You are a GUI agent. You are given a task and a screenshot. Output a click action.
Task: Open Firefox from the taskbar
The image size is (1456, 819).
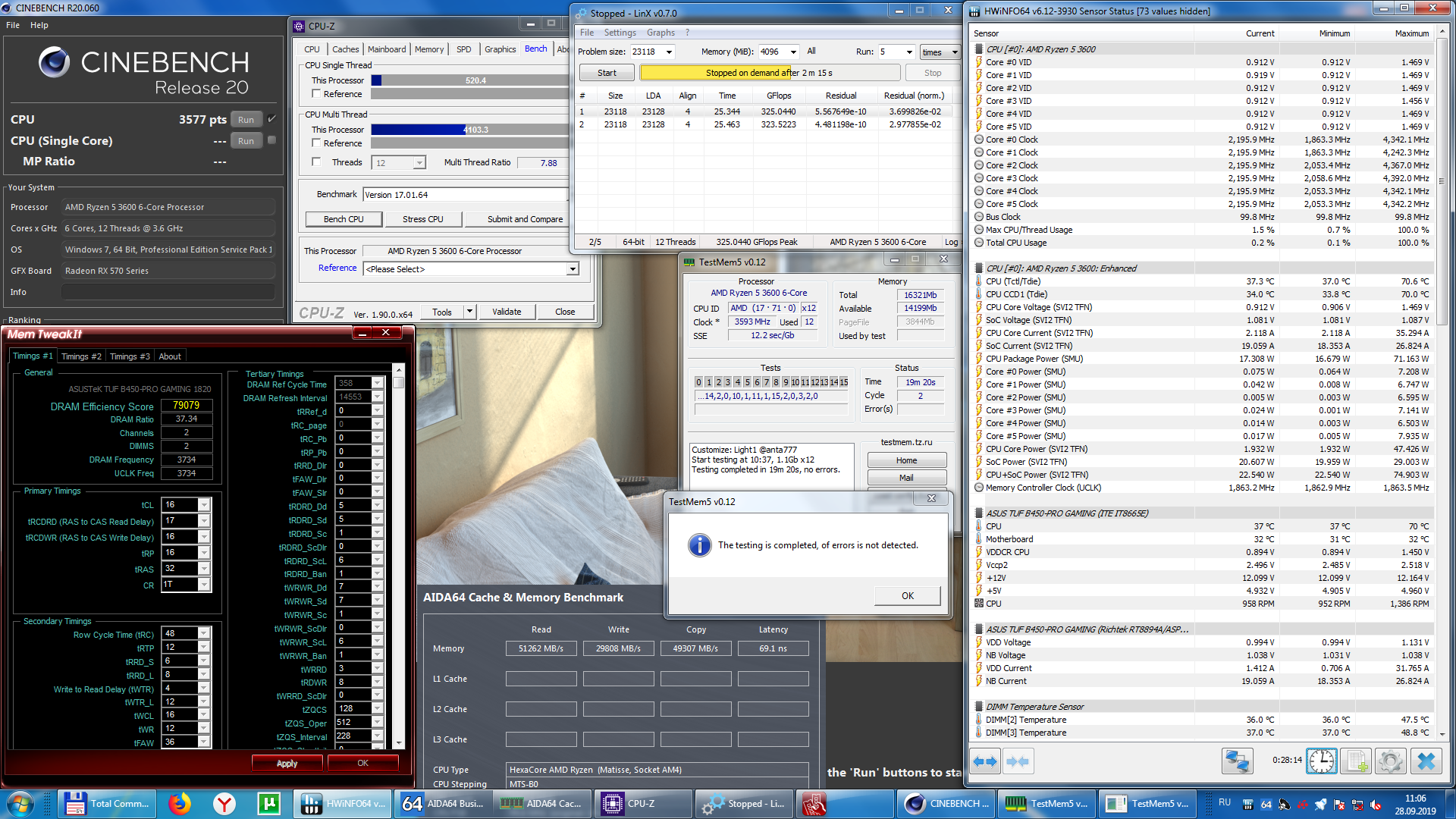coord(180,804)
